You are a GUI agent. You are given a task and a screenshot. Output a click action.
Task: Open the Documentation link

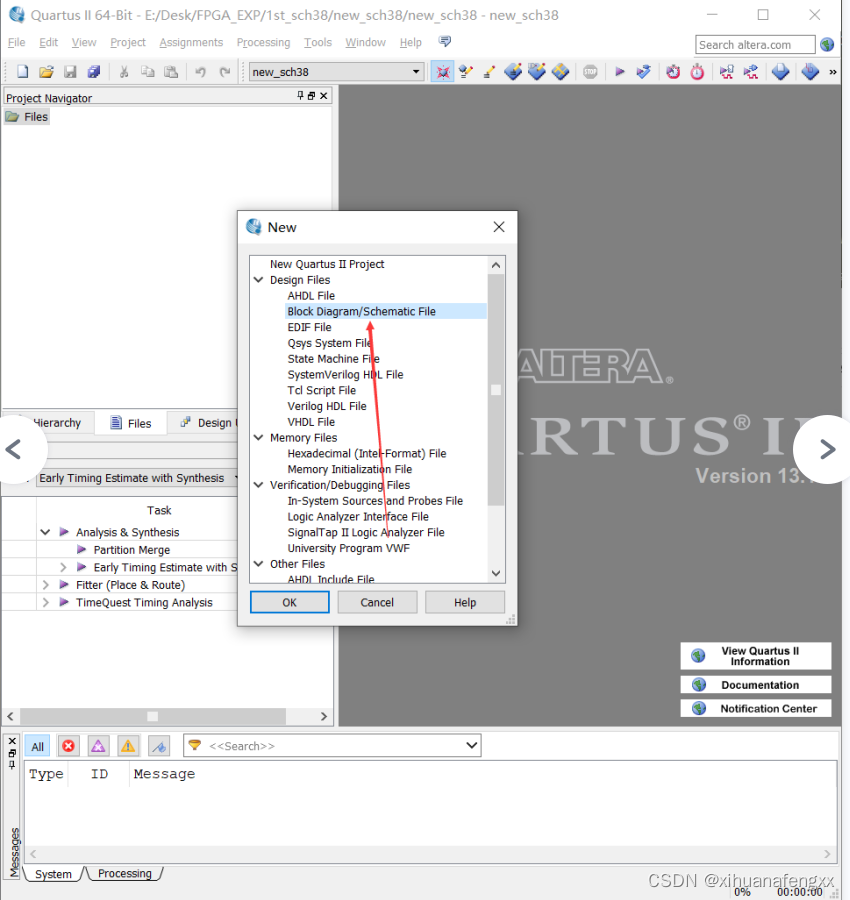coord(756,685)
